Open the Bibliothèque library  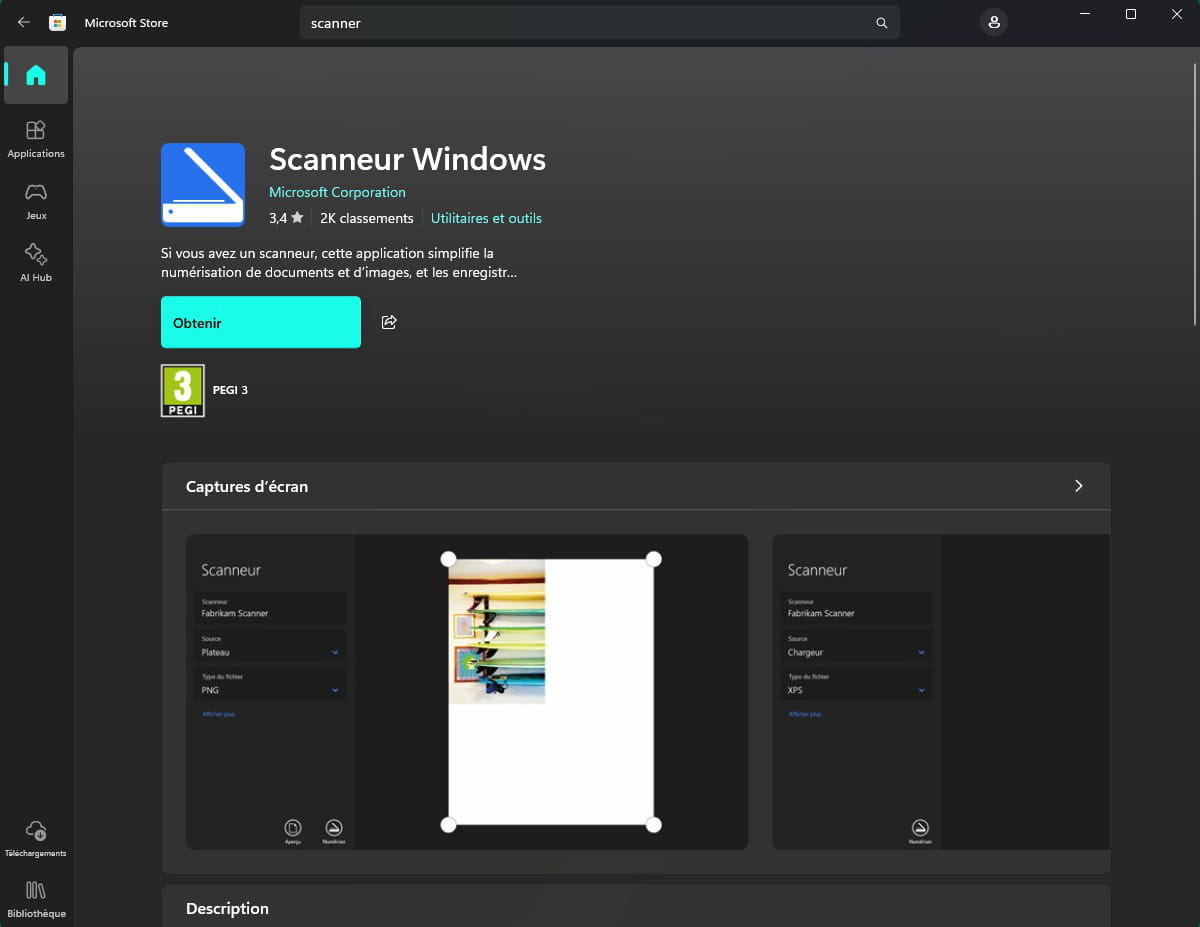pos(36,899)
